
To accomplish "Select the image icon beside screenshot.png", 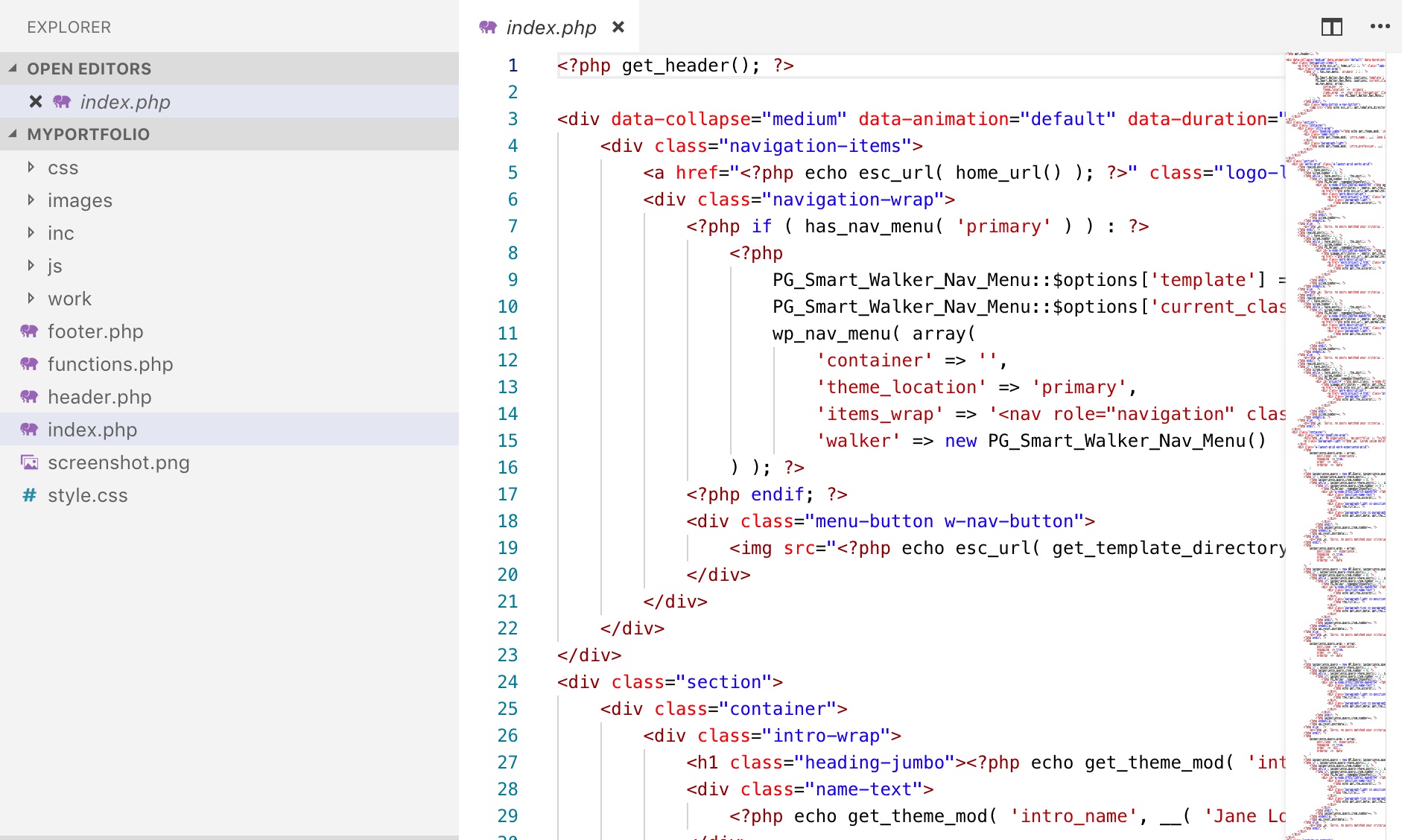I will tap(30, 462).
